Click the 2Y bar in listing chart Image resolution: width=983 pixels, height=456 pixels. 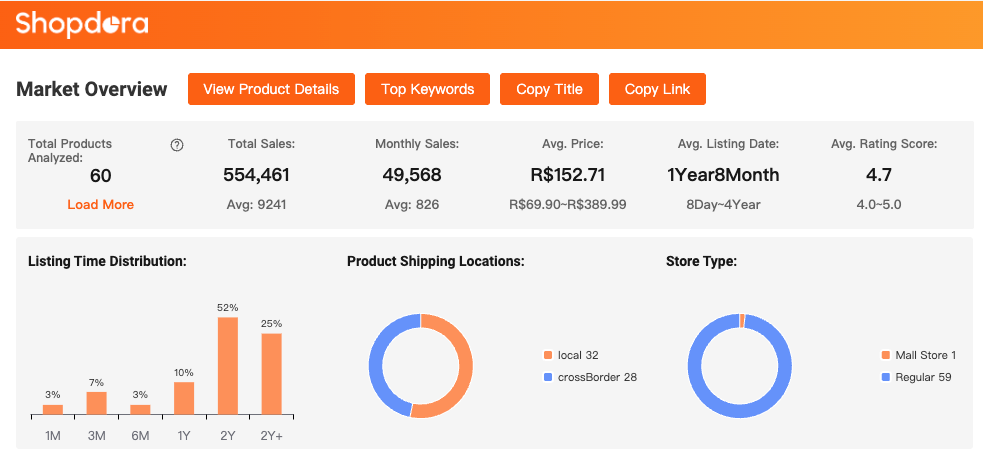pyautogui.click(x=228, y=366)
